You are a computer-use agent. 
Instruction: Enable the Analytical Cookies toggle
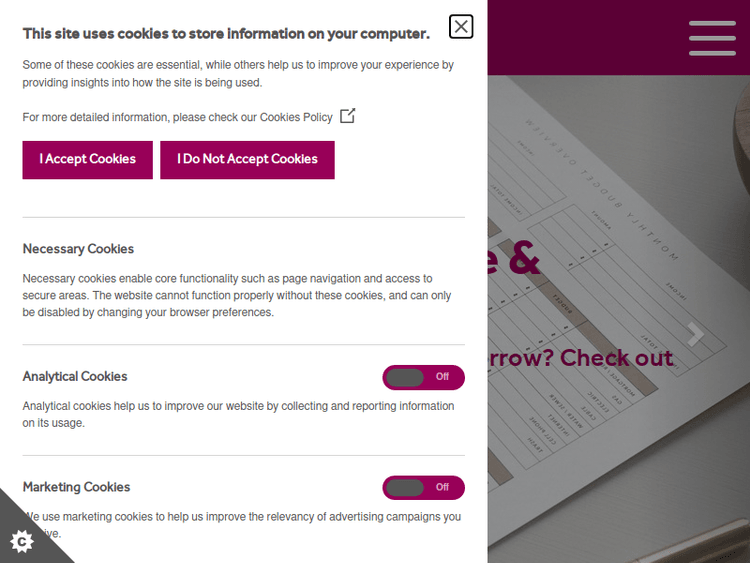coord(423,377)
